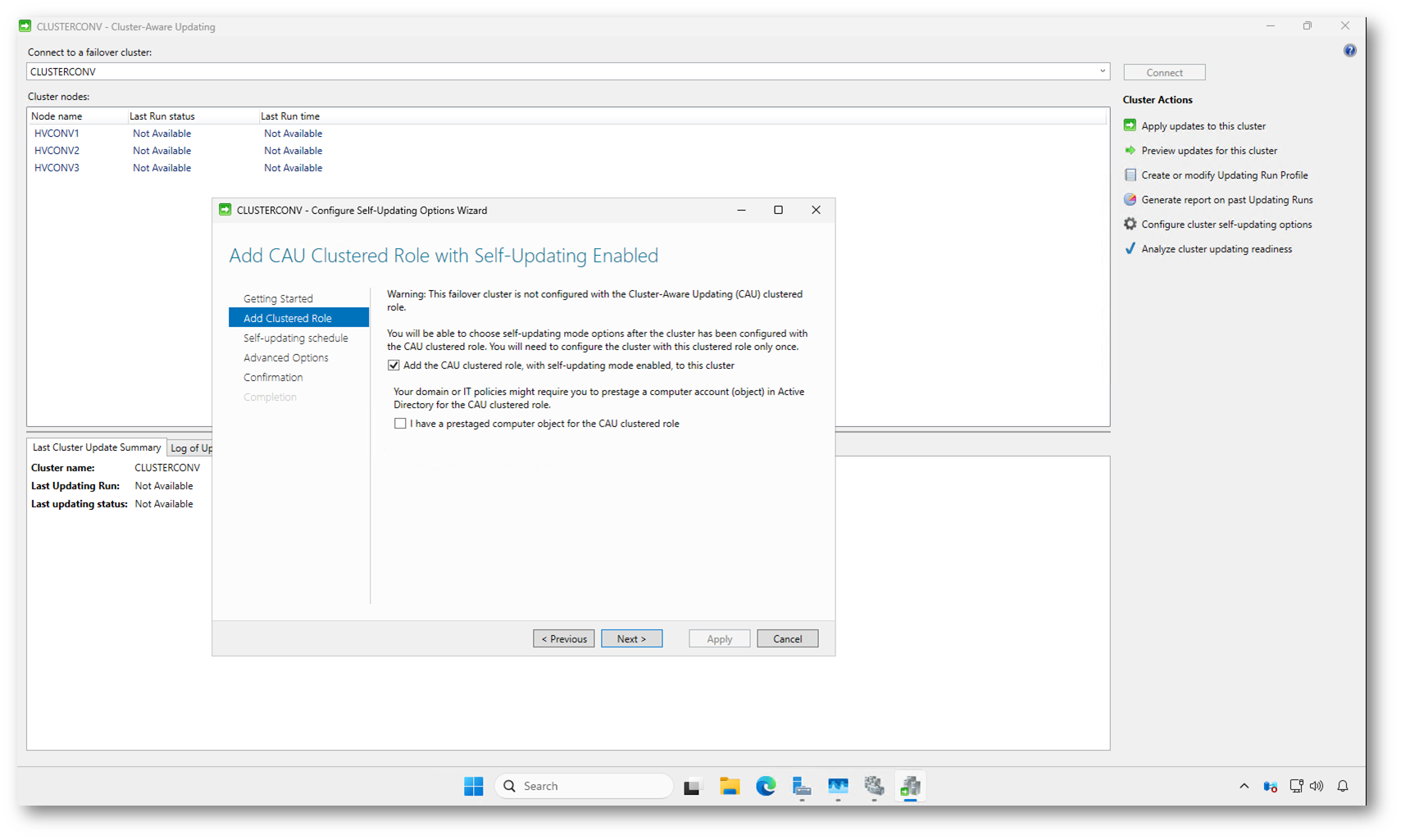
Task: Click the Analyze readiness checkmark icon
Action: pyautogui.click(x=1130, y=248)
